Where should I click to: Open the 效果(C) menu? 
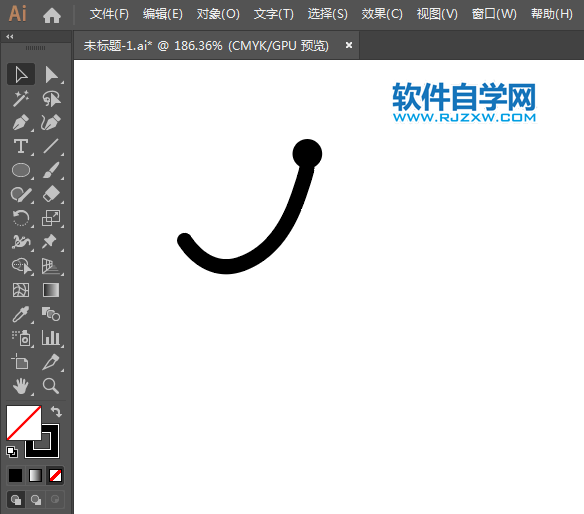[382, 14]
